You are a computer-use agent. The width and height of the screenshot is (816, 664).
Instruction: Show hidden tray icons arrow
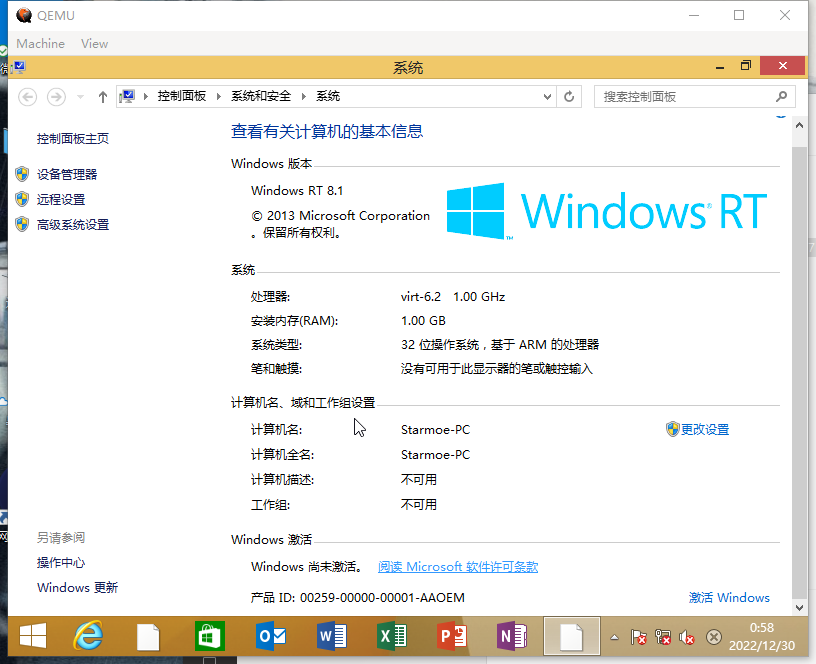[615, 637]
